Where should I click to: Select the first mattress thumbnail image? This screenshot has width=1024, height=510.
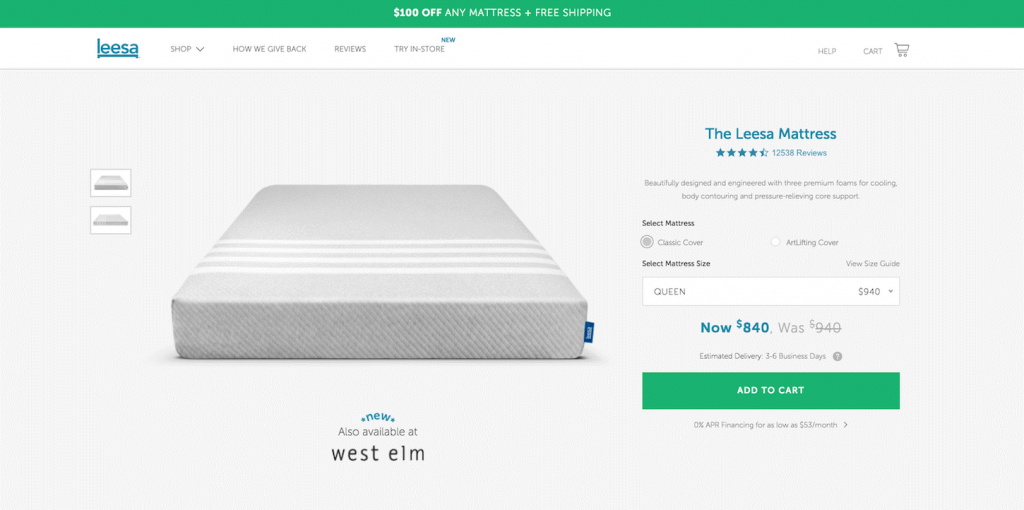[x=111, y=183]
